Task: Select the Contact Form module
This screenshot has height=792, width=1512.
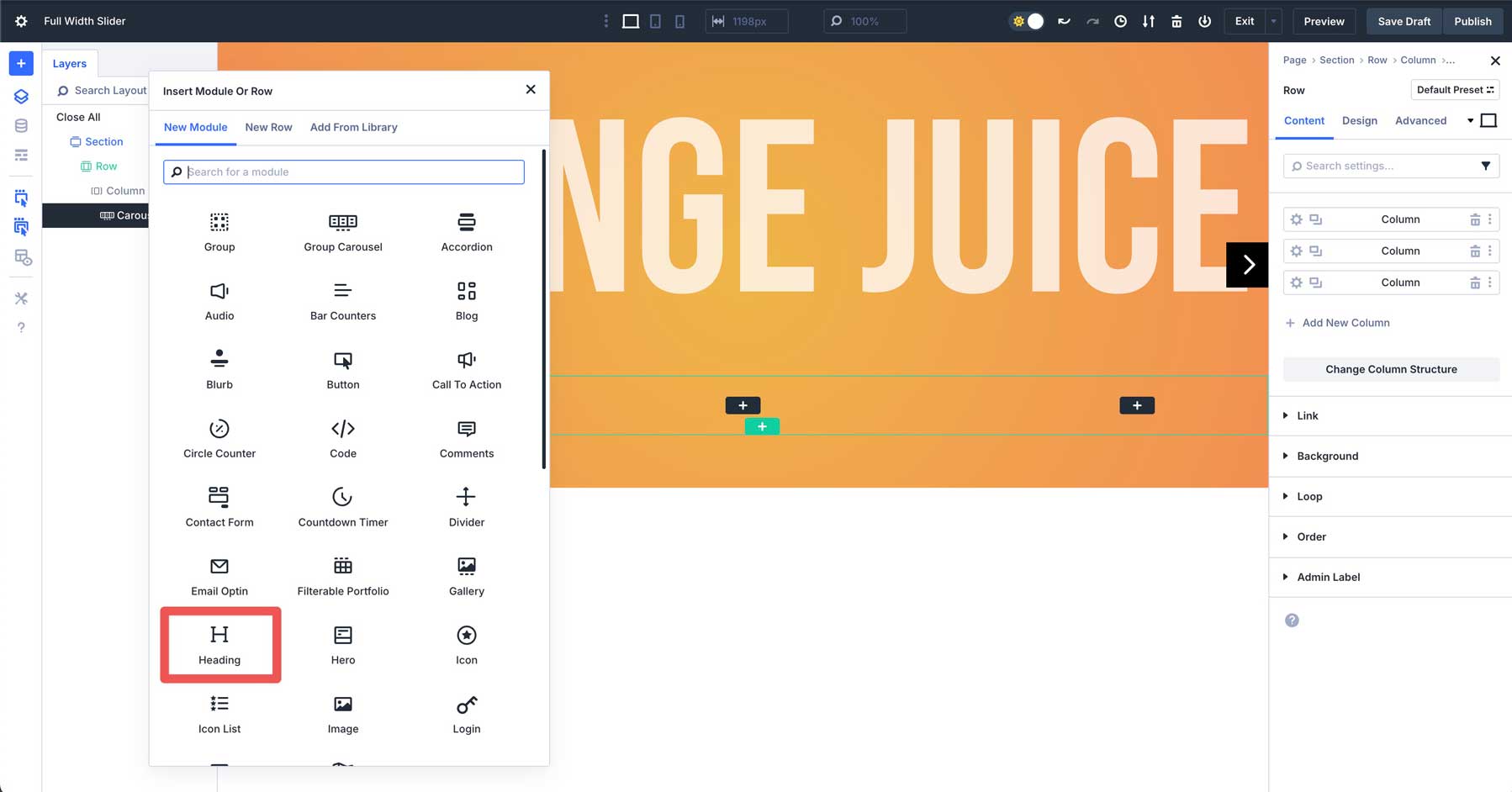Action: [219, 507]
